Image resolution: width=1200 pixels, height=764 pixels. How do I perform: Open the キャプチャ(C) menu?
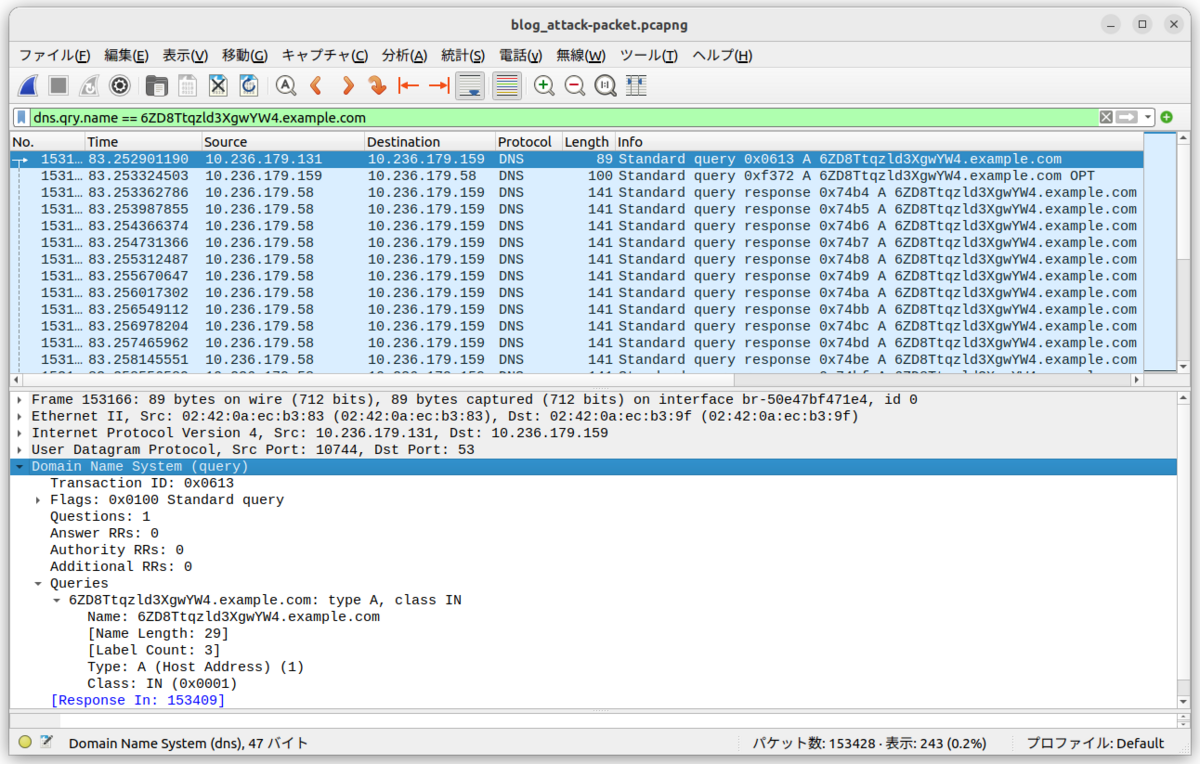324,56
